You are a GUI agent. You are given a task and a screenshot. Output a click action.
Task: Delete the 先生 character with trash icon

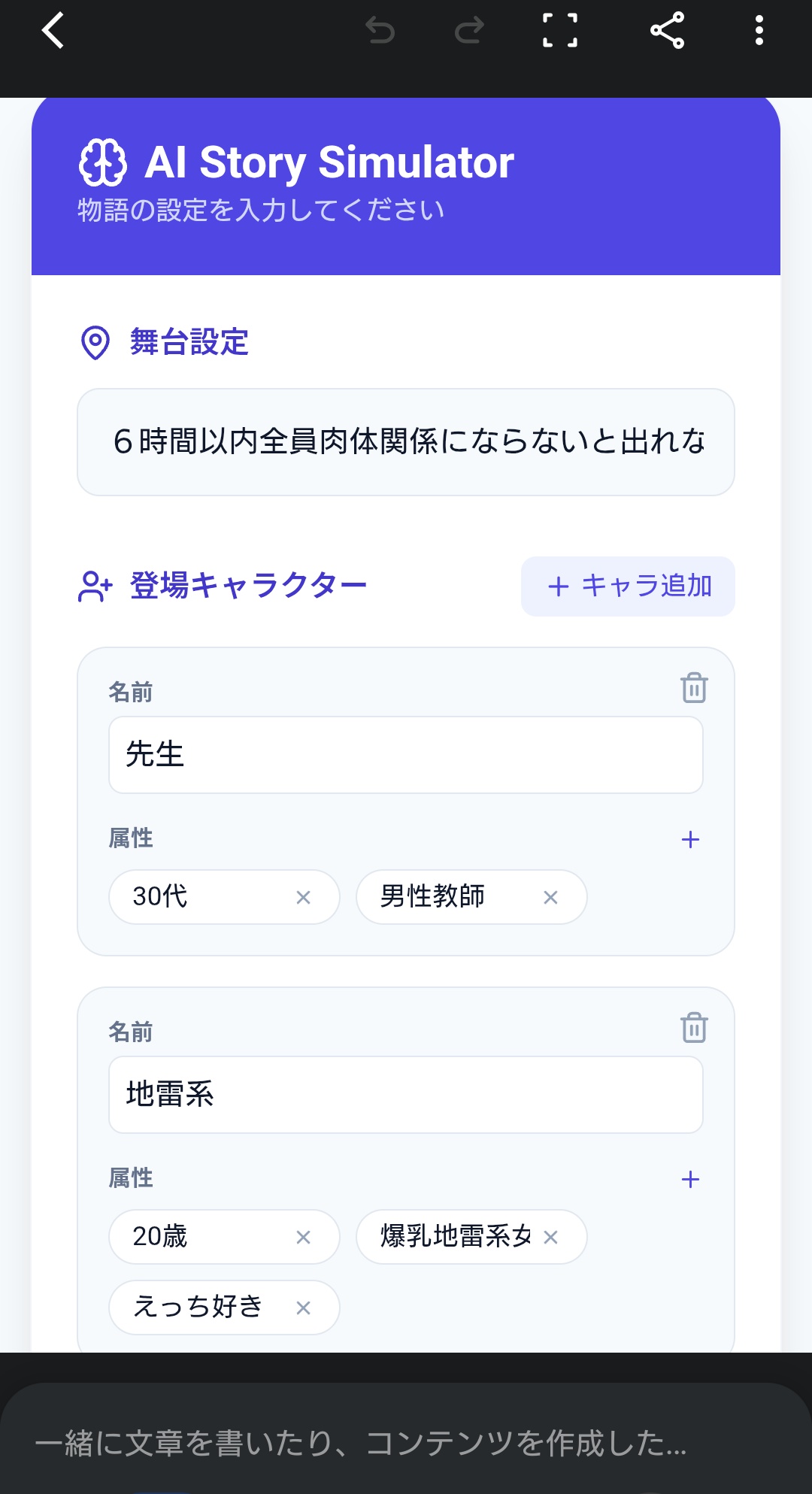point(694,688)
